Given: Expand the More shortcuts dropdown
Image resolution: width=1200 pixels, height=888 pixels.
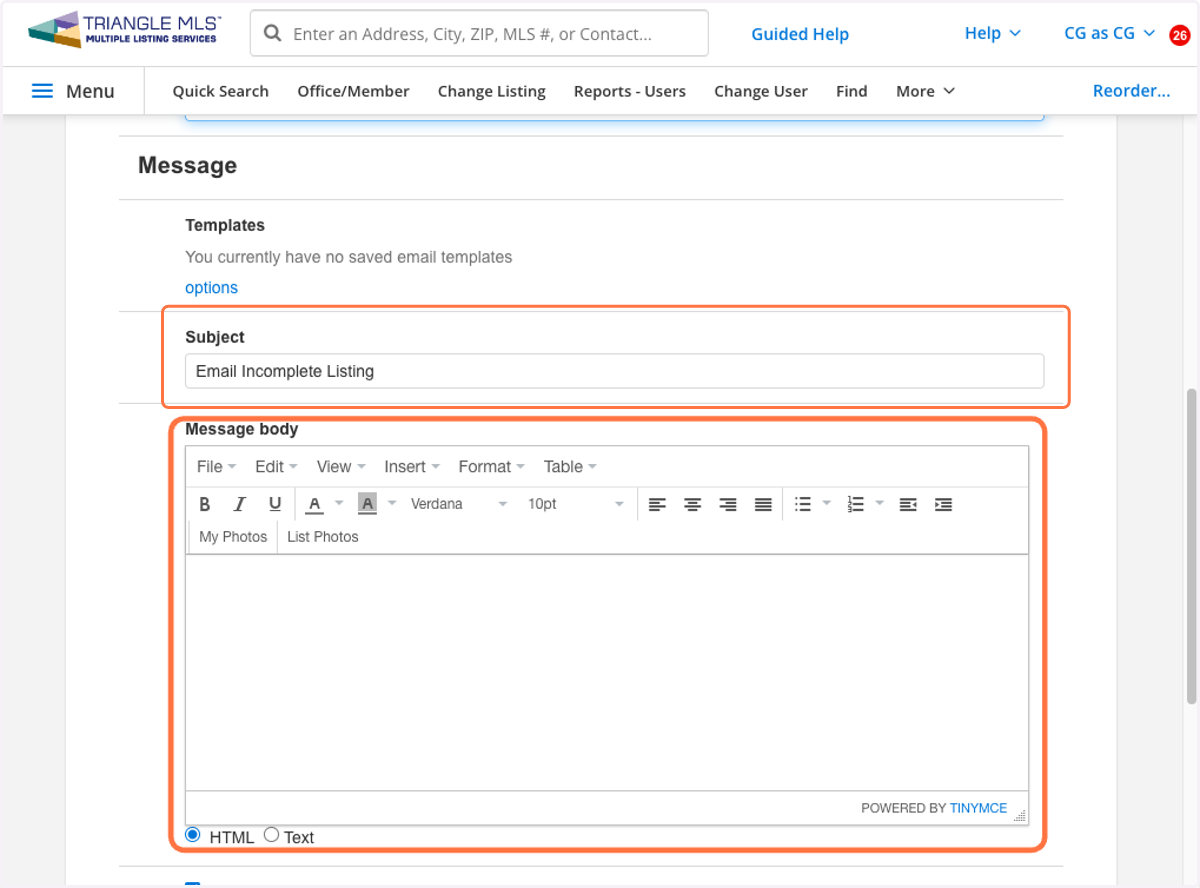Looking at the screenshot, I should tap(926, 91).
